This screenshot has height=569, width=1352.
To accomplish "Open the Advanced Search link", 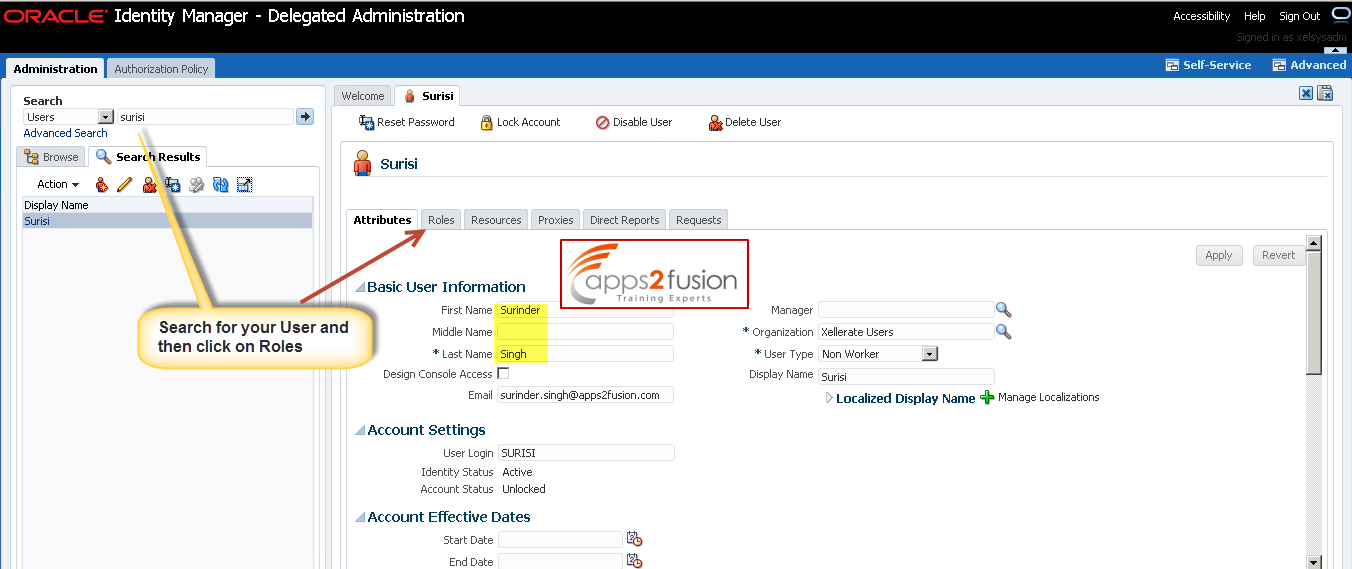I will 66,133.
